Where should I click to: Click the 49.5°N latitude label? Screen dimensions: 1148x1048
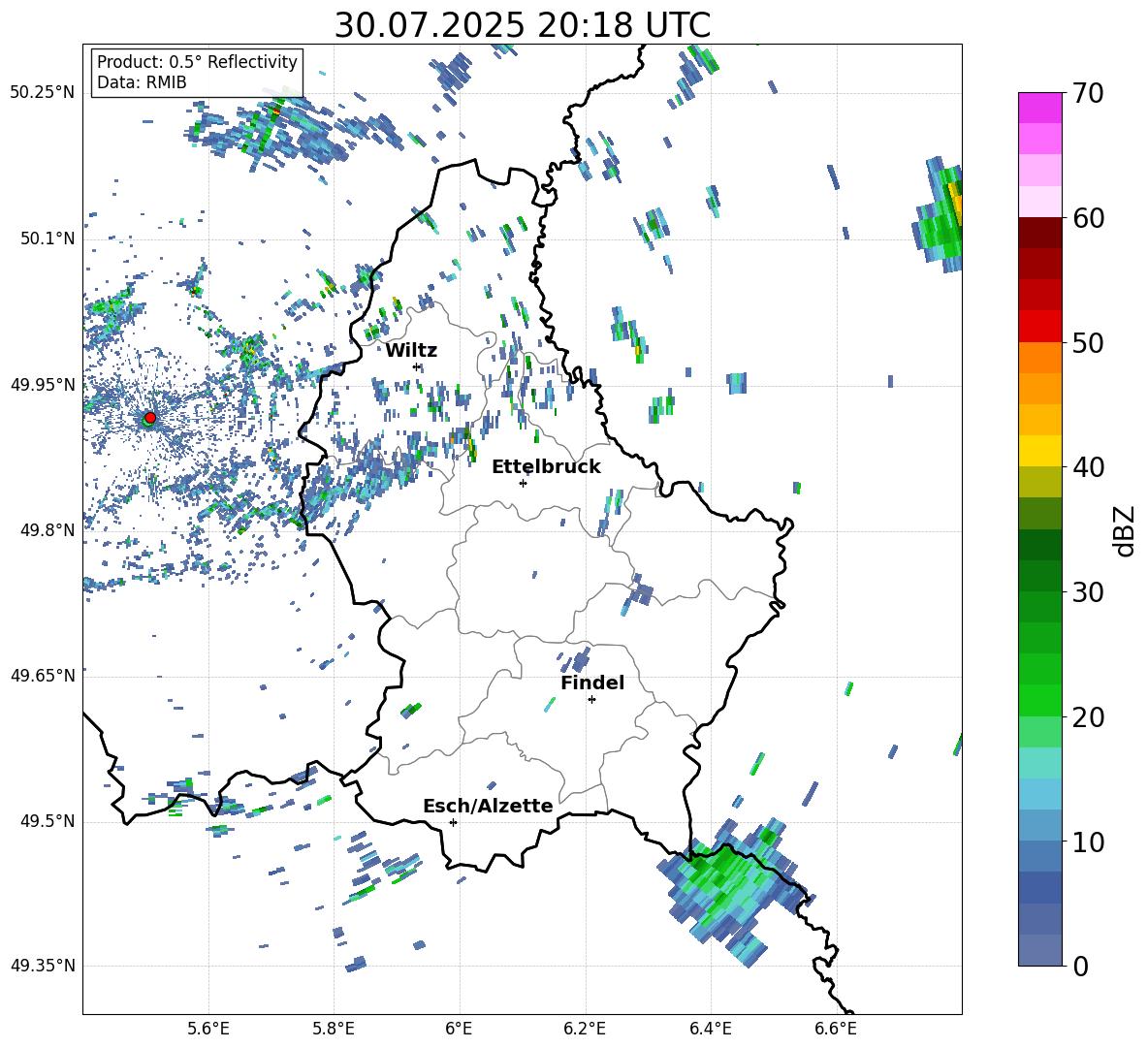(x=47, y=821)
